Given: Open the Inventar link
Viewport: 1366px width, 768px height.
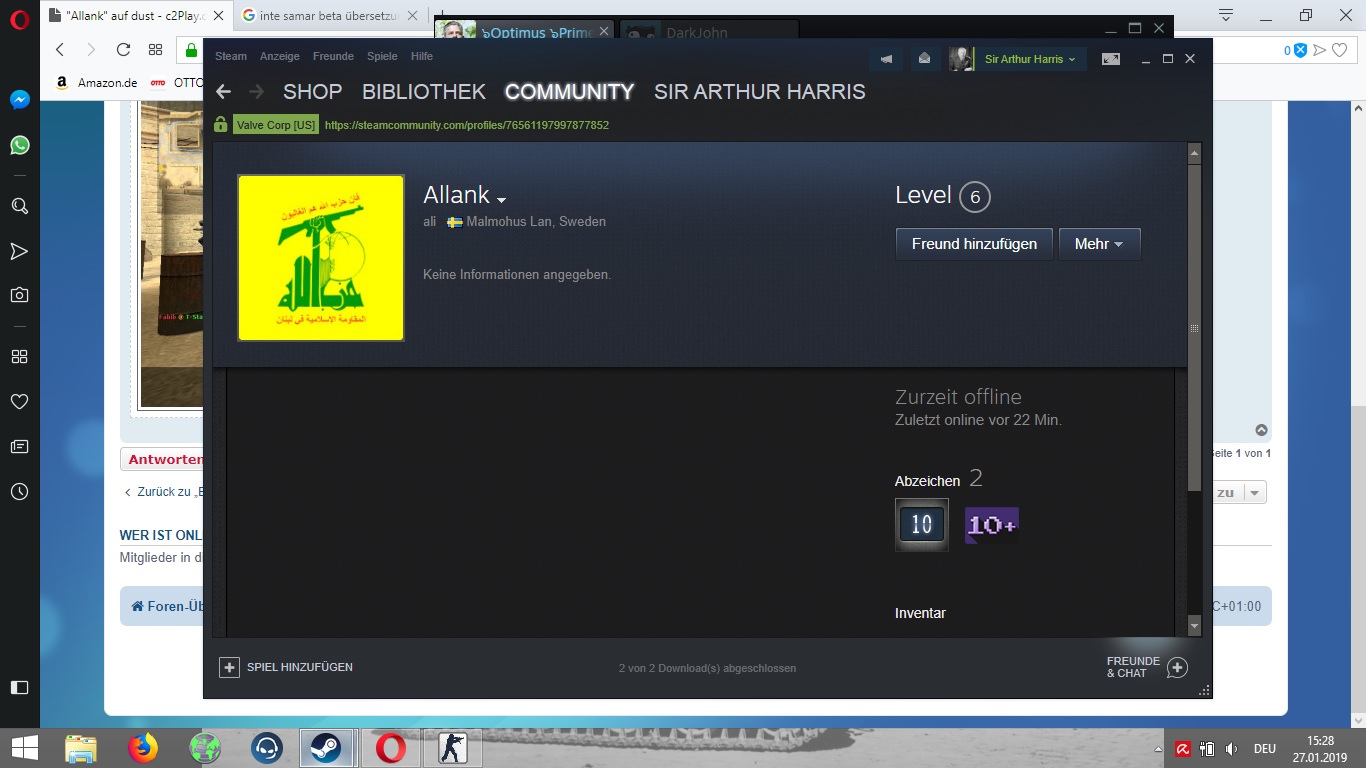Looking at the screenshot, I should pyautogui.click(x=920, y=613).
